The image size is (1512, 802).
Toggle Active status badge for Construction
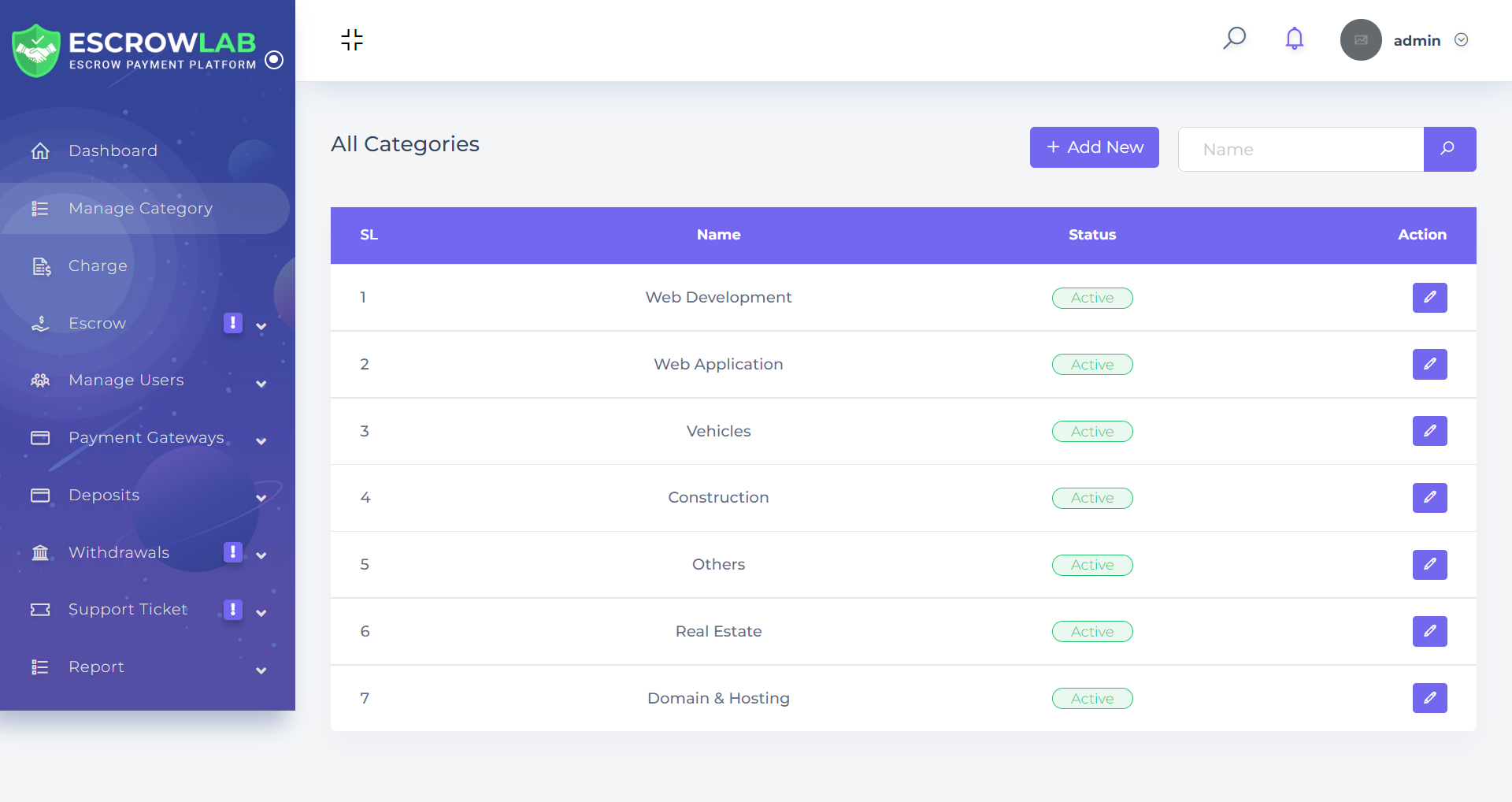1092,498
